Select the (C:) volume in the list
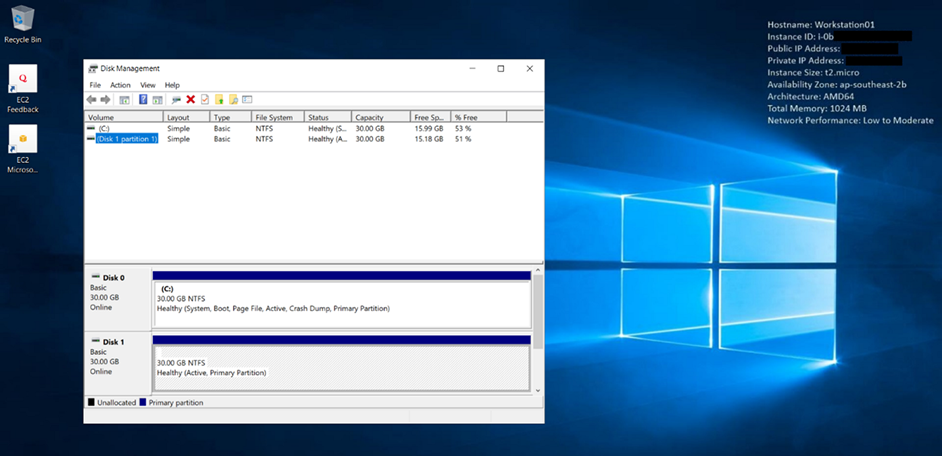Viewport: 942px width, 456px height. pos(104,129)
